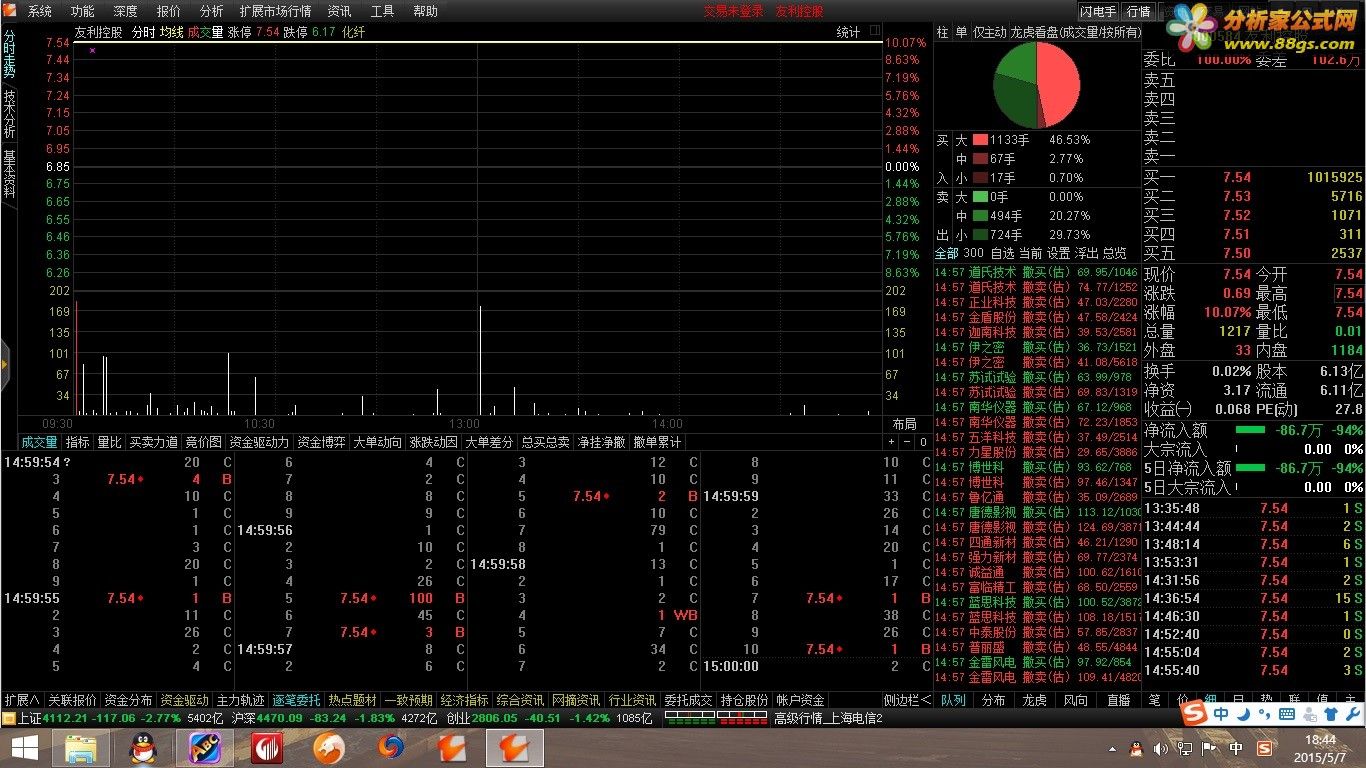Switch to the 资金驱动力 tab
Viewport: 1366px width, 768px height.
pos(259,442)
